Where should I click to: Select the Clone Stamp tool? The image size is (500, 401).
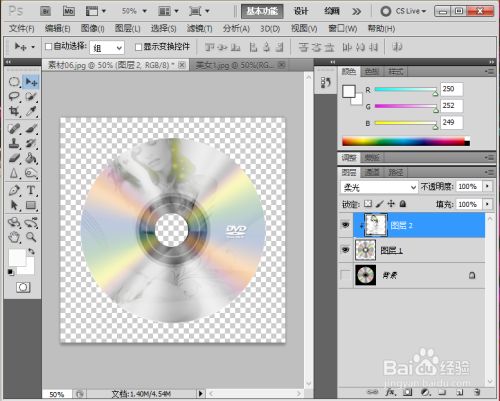tap(14, 143)
